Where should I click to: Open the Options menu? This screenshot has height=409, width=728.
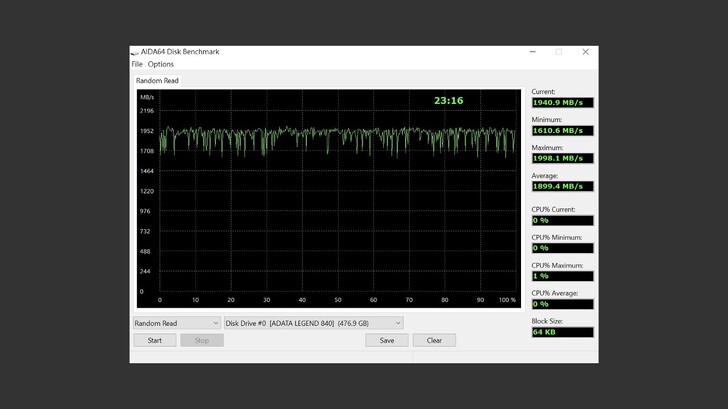pos(161,64)
